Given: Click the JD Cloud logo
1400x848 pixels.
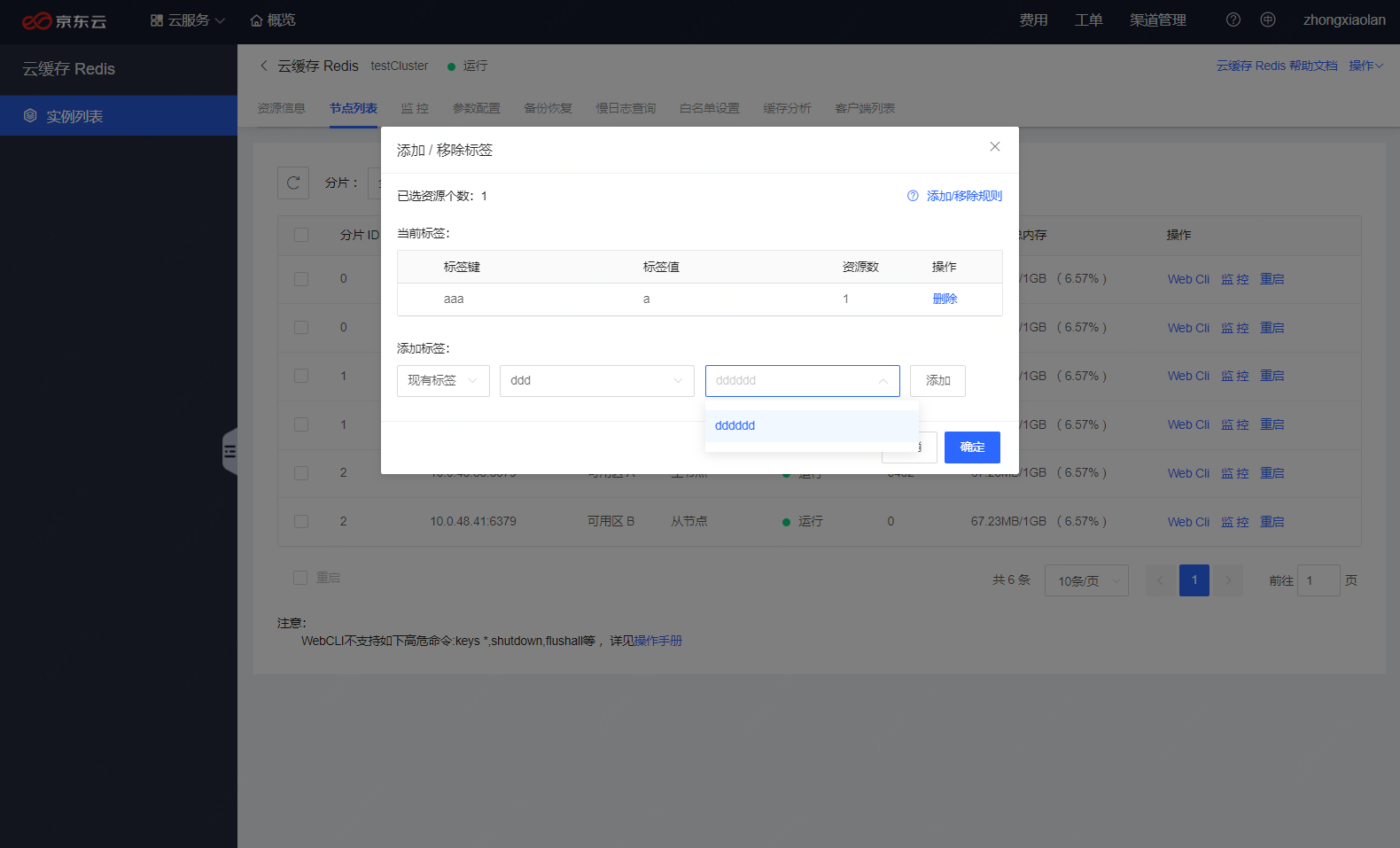Looking at the screenshot, I should [64, 20].
